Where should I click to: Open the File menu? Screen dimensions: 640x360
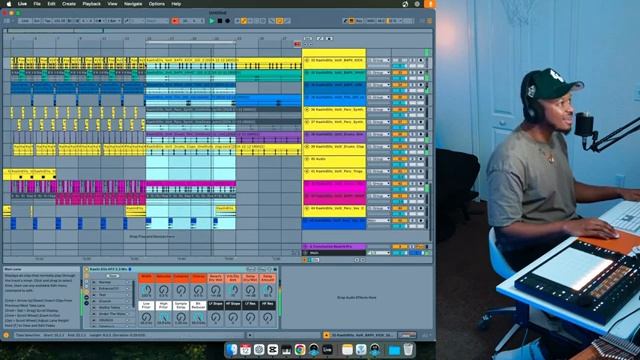(x=37, y=4)
